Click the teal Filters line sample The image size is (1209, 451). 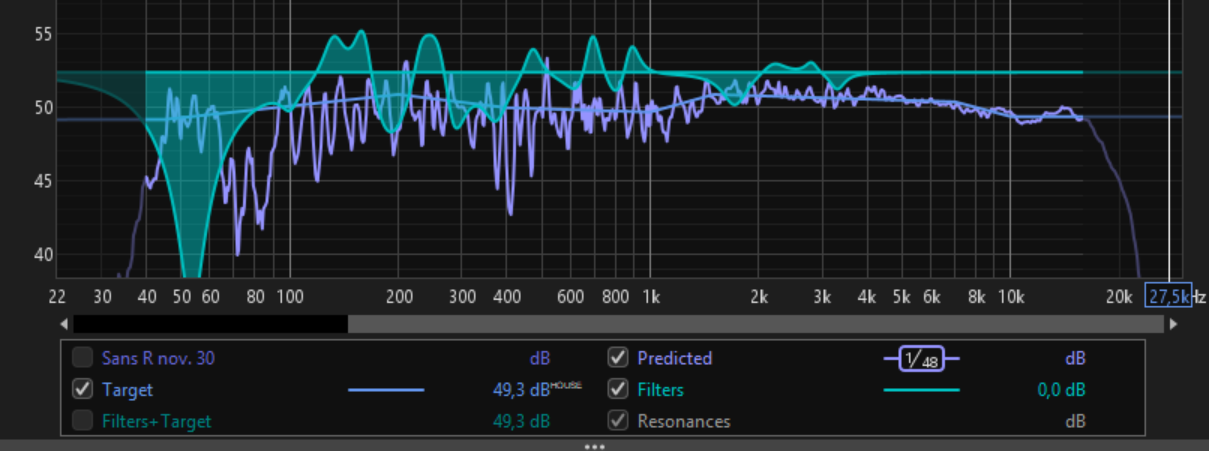coord(920,390)
